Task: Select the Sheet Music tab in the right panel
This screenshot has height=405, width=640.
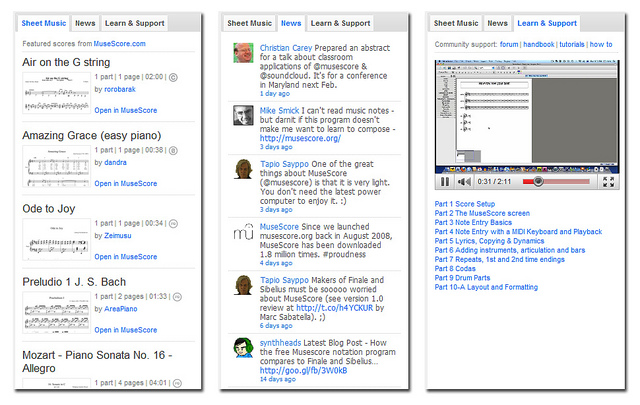Action: (x=456, y=22)
